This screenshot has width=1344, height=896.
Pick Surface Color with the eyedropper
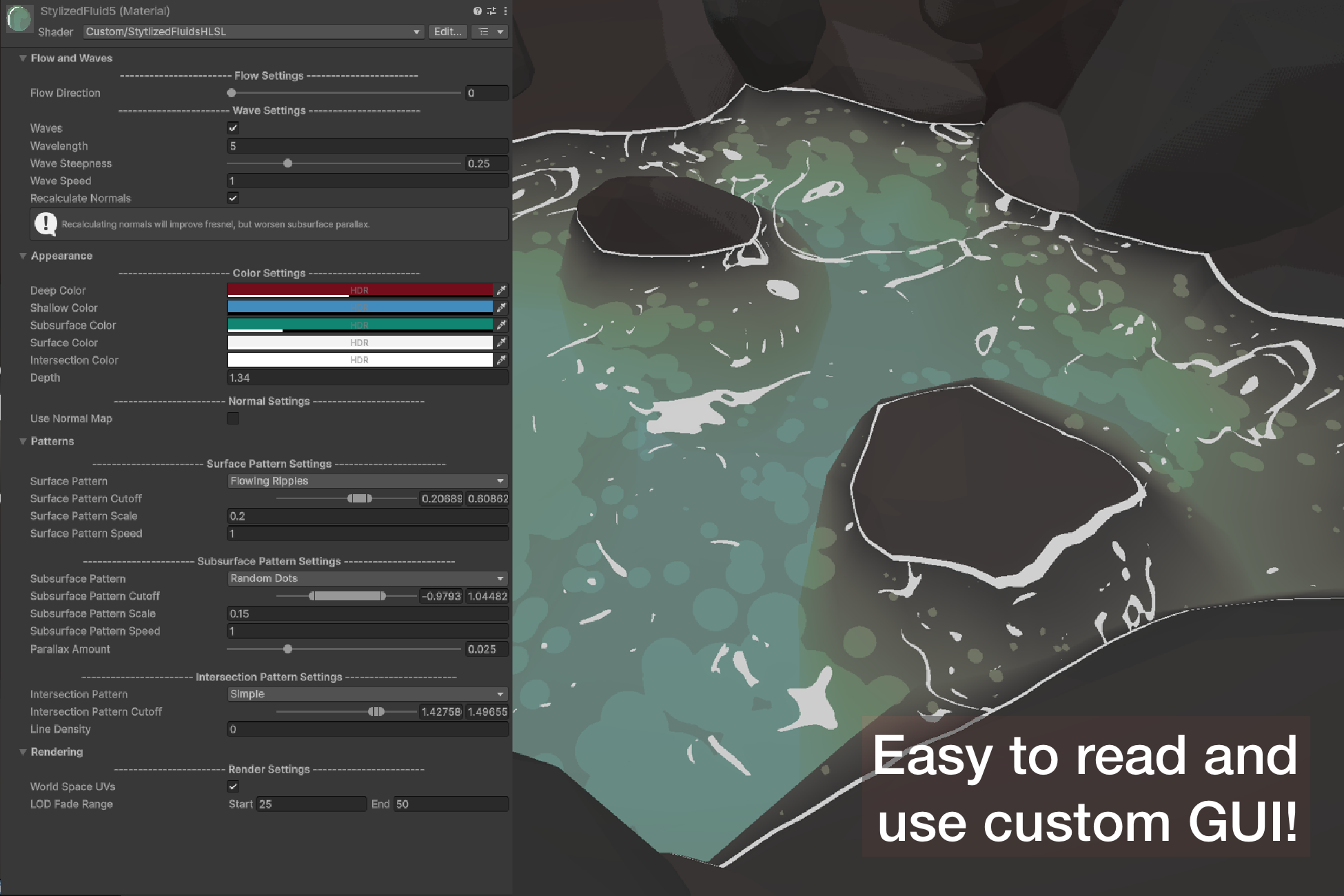click(x=502, y=342)
